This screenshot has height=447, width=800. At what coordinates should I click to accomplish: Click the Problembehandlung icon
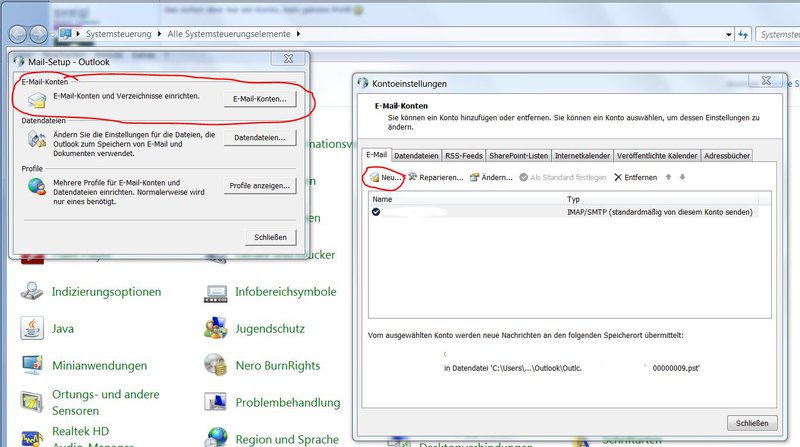tap(215, 402)
